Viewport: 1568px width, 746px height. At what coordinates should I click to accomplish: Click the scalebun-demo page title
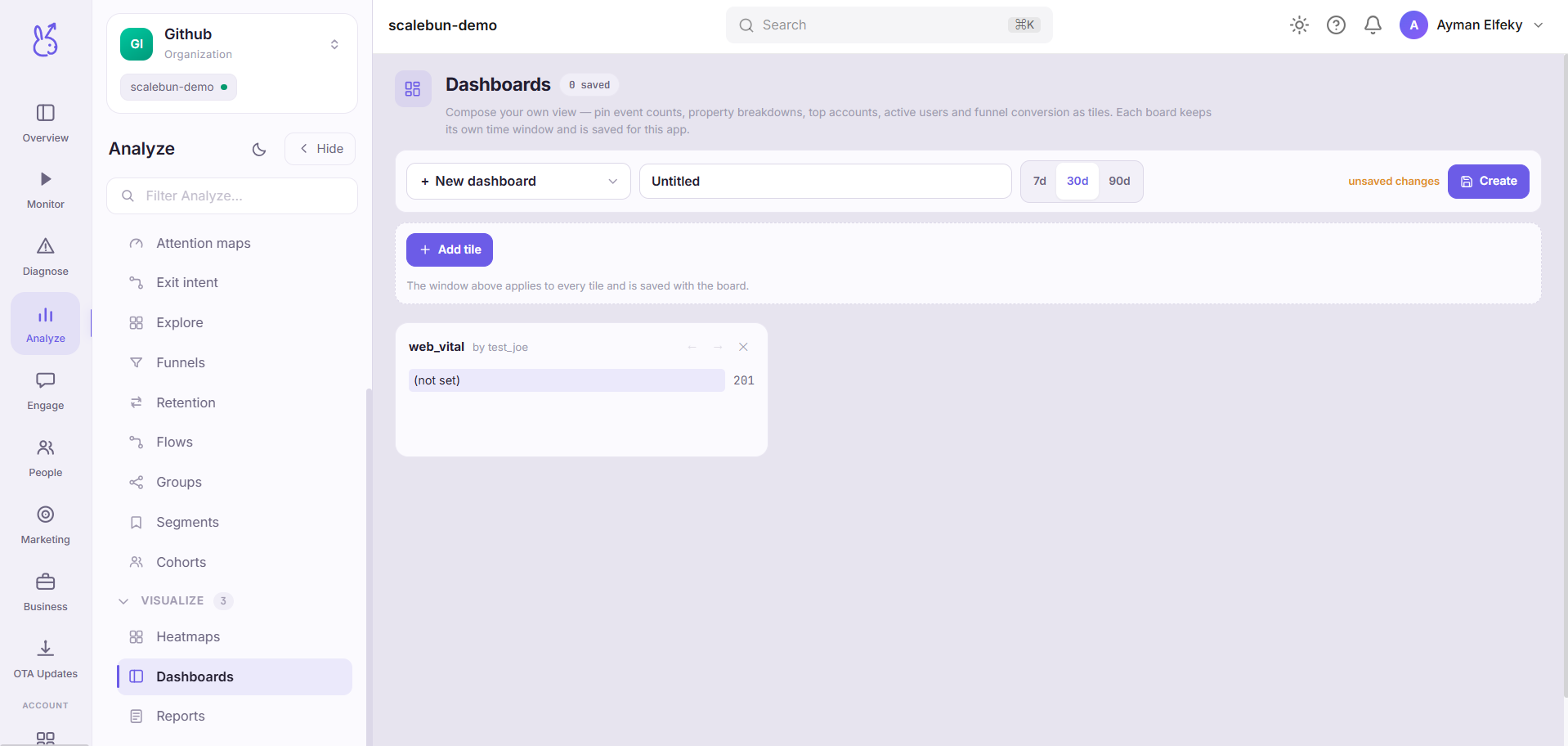pos(442,25)
